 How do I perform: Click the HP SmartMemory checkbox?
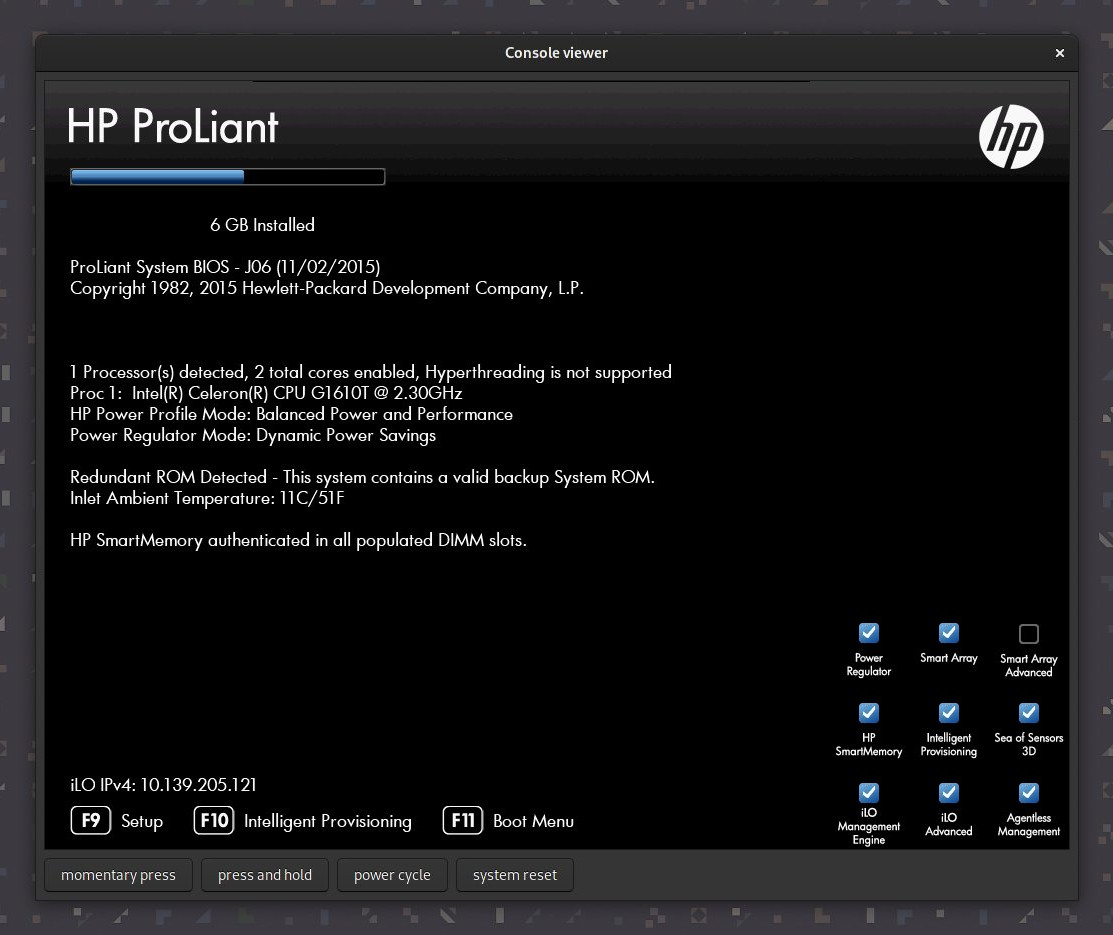(869, 712)
